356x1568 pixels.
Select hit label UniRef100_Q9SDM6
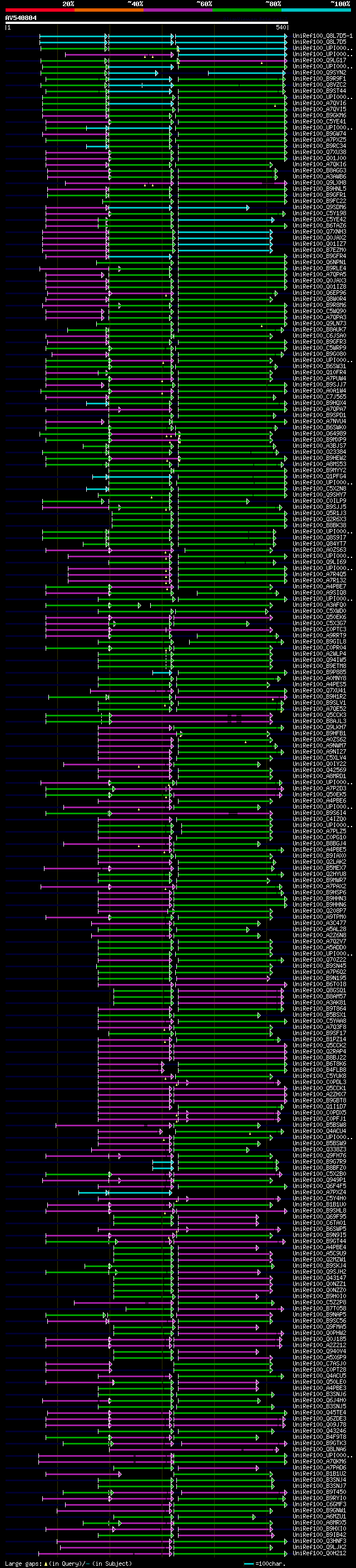click(319, 207)
